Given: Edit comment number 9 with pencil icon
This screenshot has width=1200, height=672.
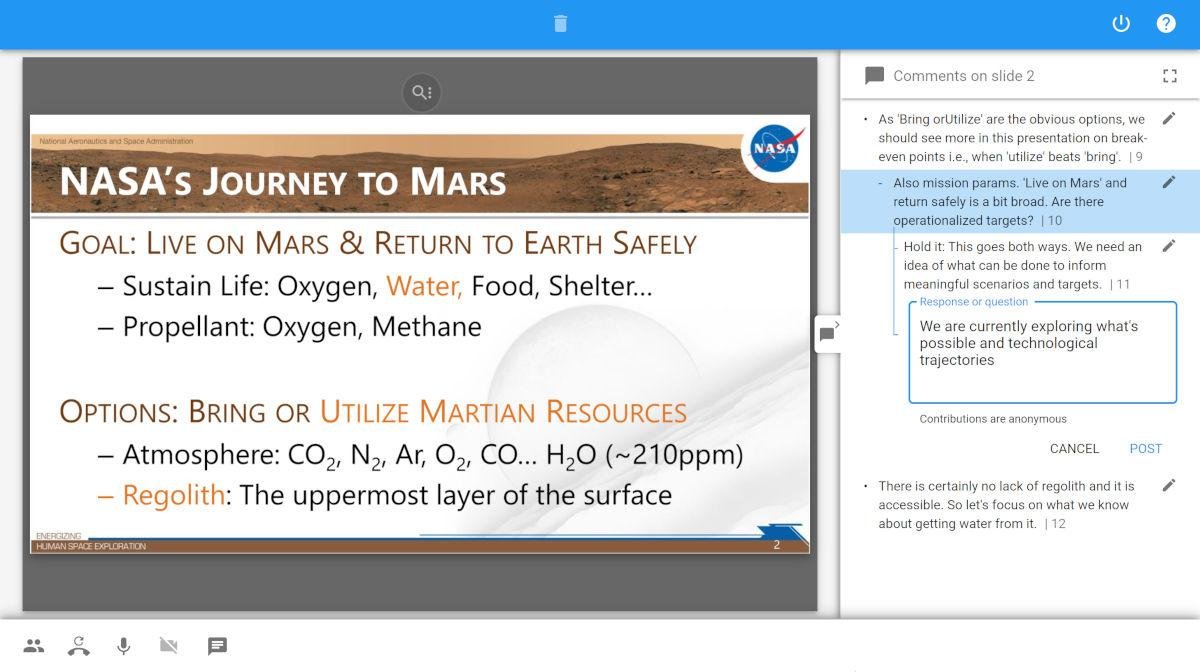Looking at the screenshot, I should pyautogui.click(x=1169, y=119).
